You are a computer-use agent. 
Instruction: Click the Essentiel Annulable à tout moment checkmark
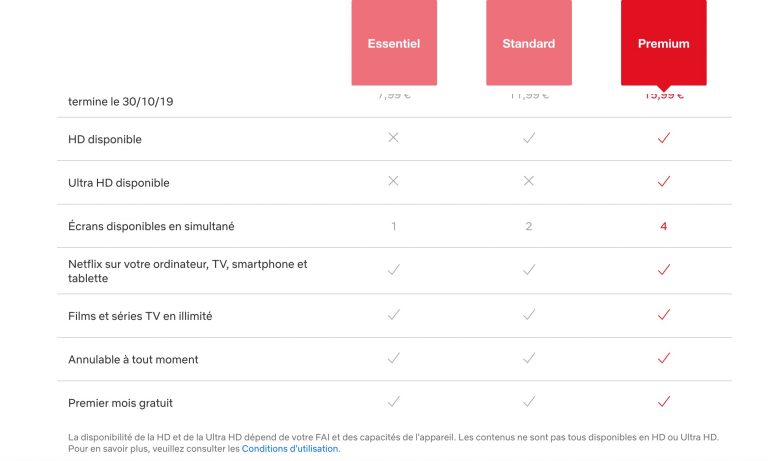(x=393, y=358)
